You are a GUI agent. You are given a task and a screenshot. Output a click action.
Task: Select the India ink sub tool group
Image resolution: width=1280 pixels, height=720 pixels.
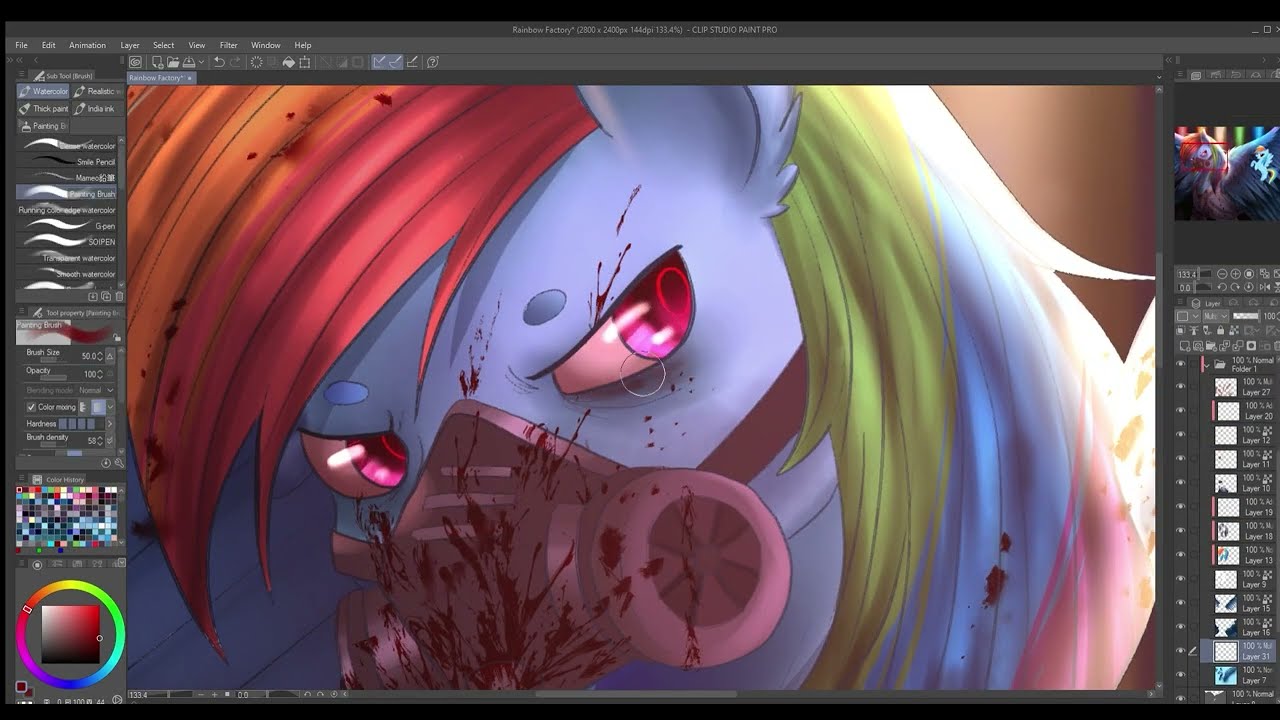[x=98, y=108]
